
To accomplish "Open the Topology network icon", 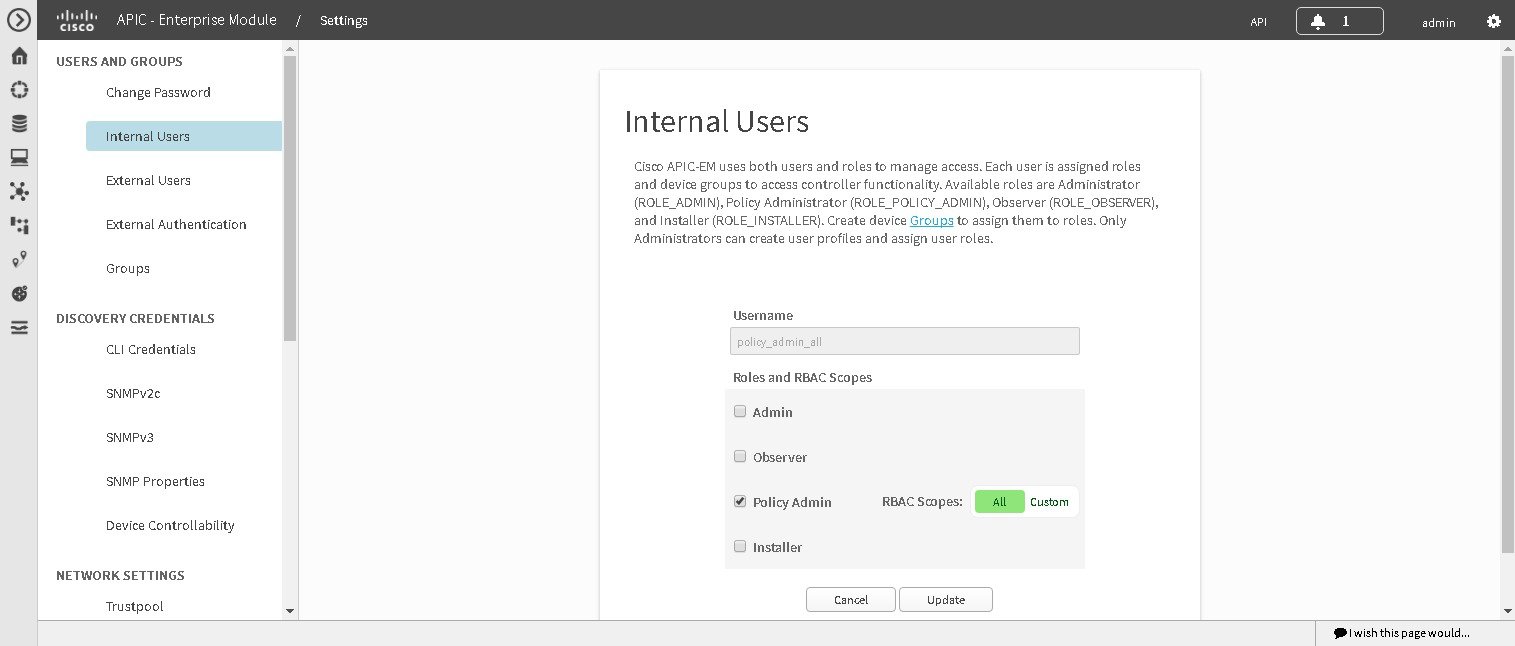I will pyautogui.click(x=18, y=191).
